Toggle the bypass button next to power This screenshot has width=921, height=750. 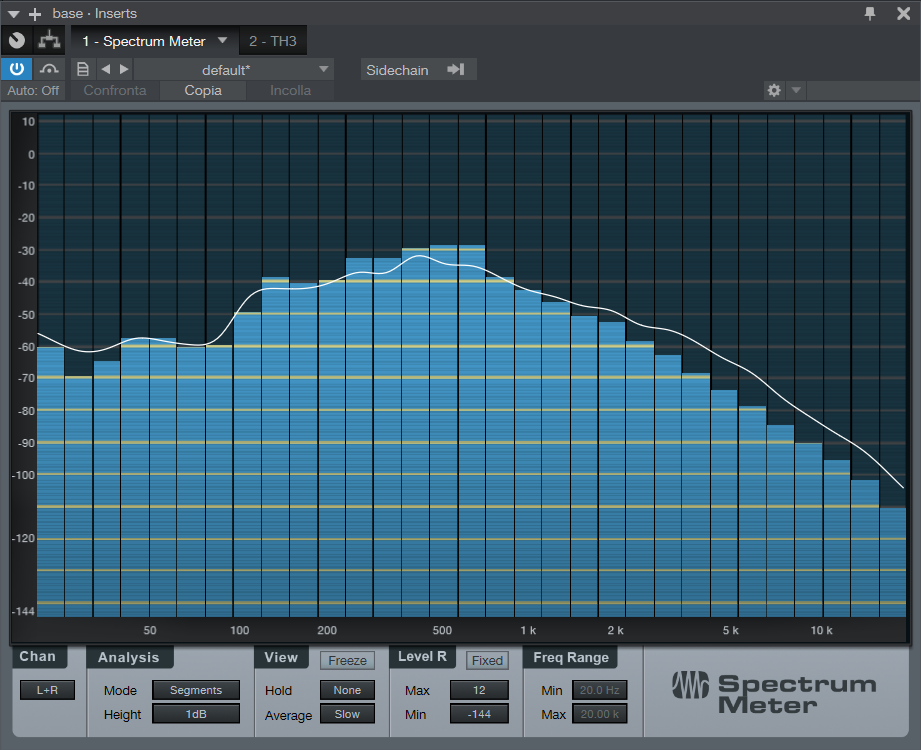tap(49, 69)
